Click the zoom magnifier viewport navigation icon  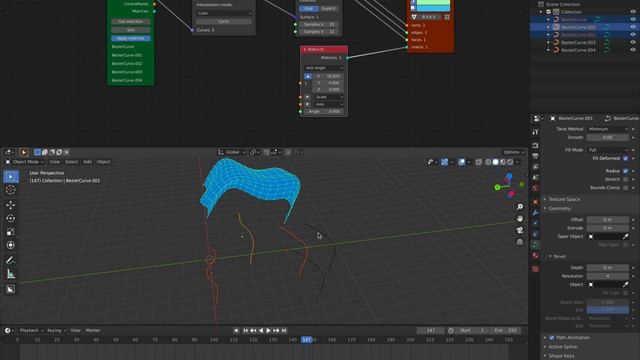point(520,207)
